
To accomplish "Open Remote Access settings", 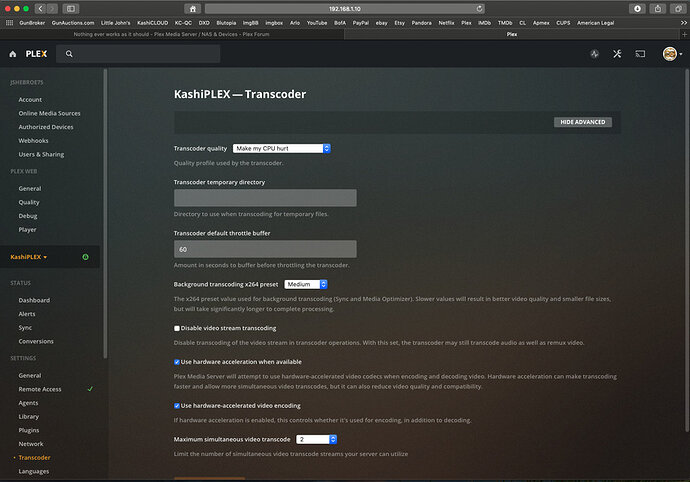I will point(40,389).
